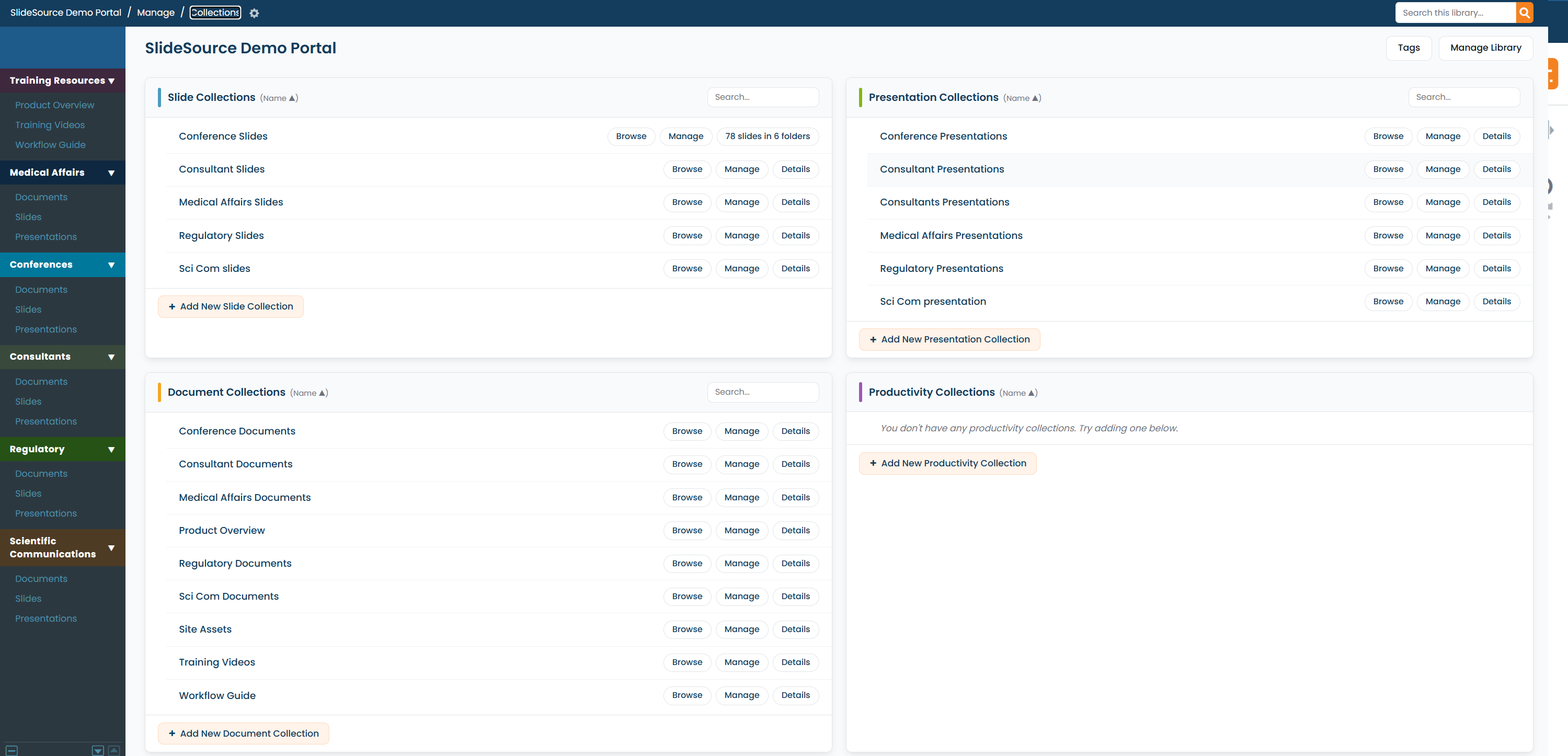Manage the Sci Com presentation collection
This screenshot has width=1568, height=756.
1443,301
